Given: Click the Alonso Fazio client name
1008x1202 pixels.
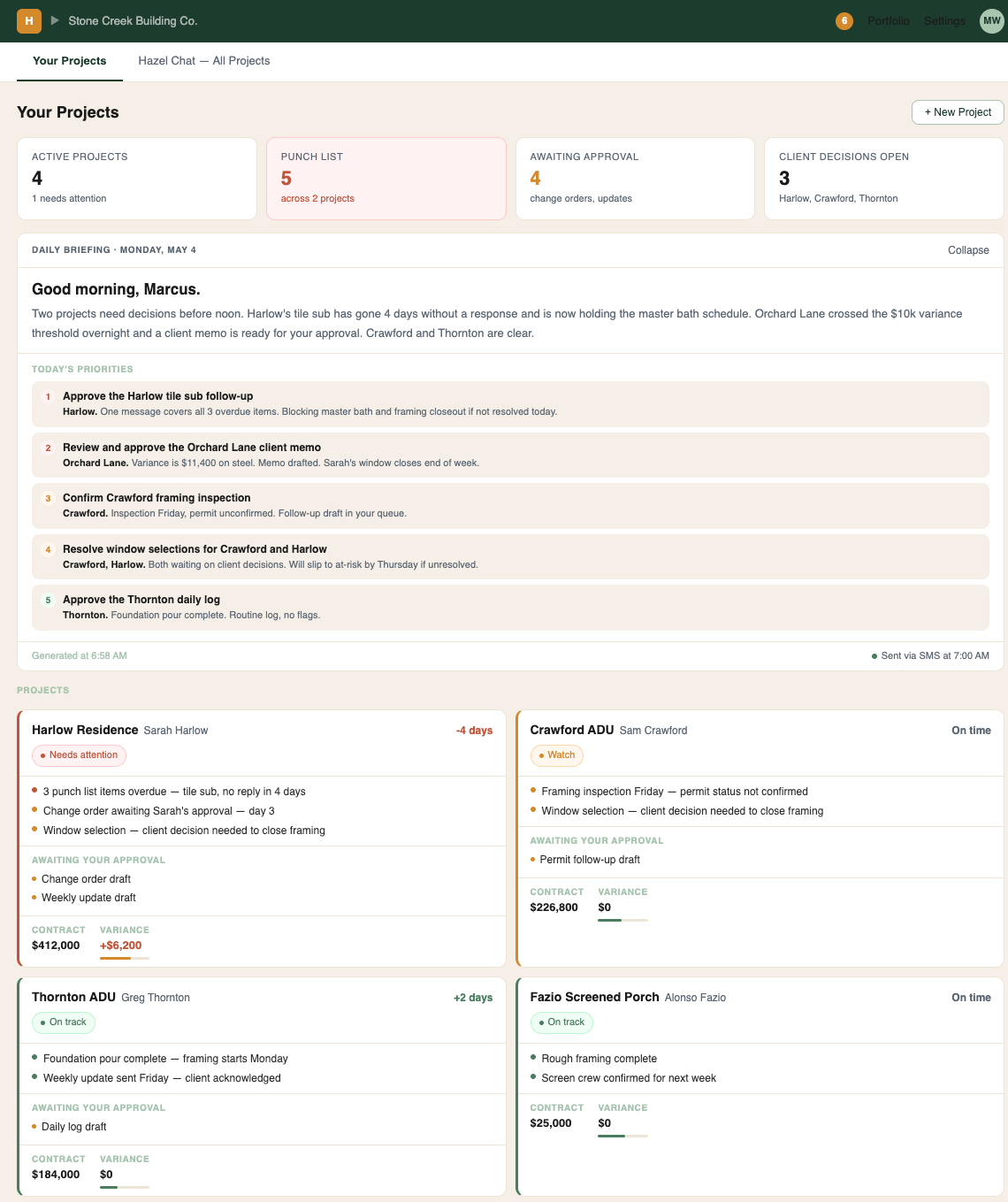Looking at the screenshot, I should 695,998.
